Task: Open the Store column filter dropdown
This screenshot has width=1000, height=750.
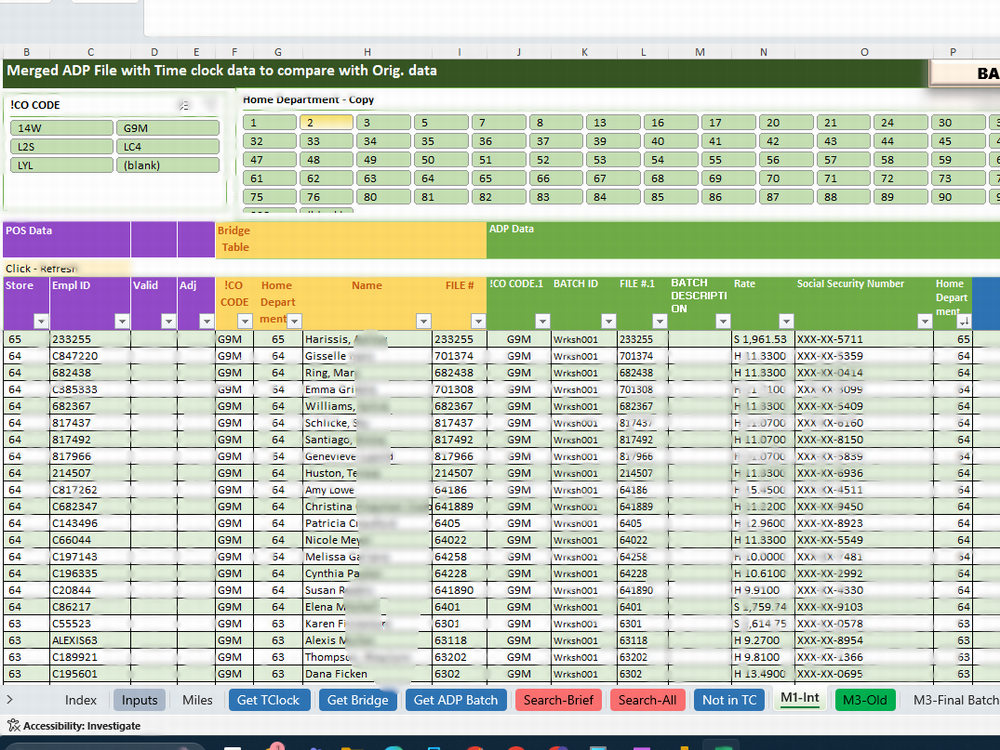Action: 38,321
